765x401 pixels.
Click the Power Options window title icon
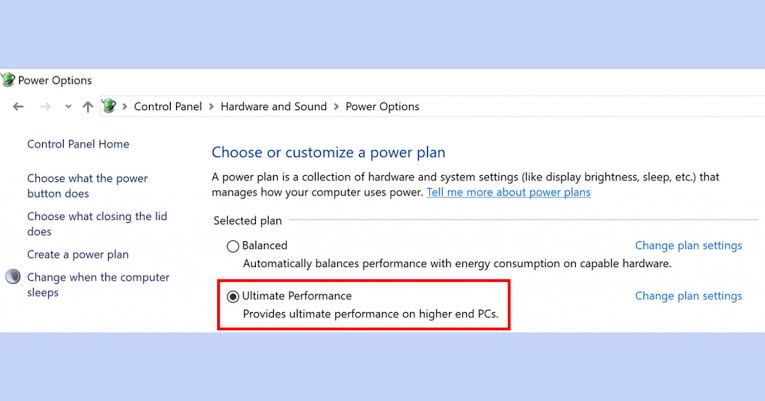(x=9, y=80)
